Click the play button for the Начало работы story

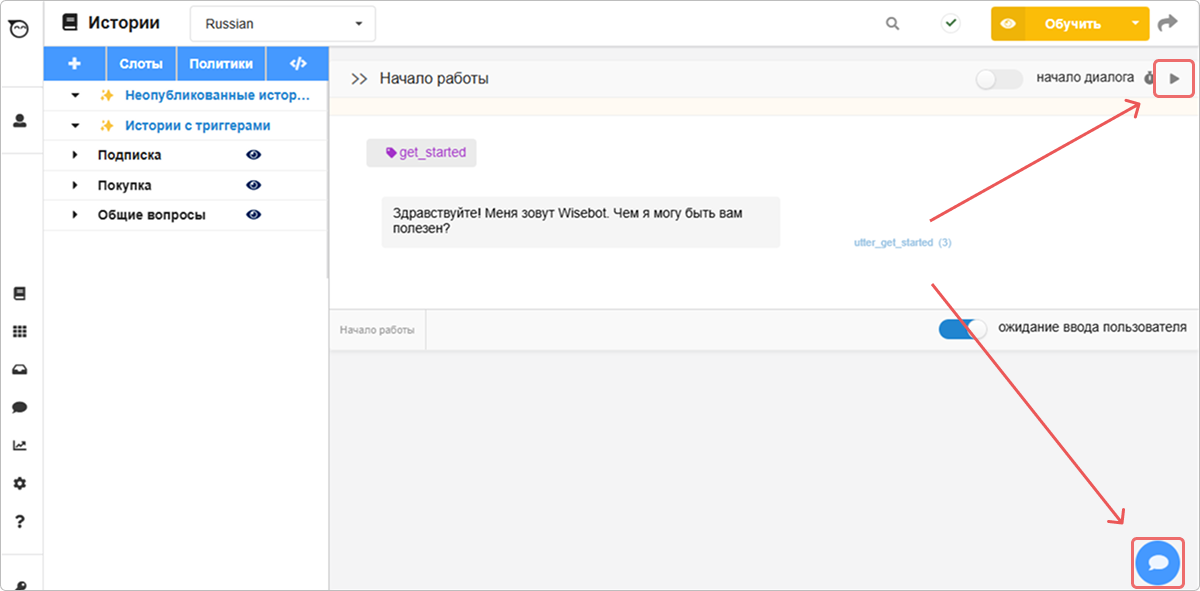coord(1174,78)
